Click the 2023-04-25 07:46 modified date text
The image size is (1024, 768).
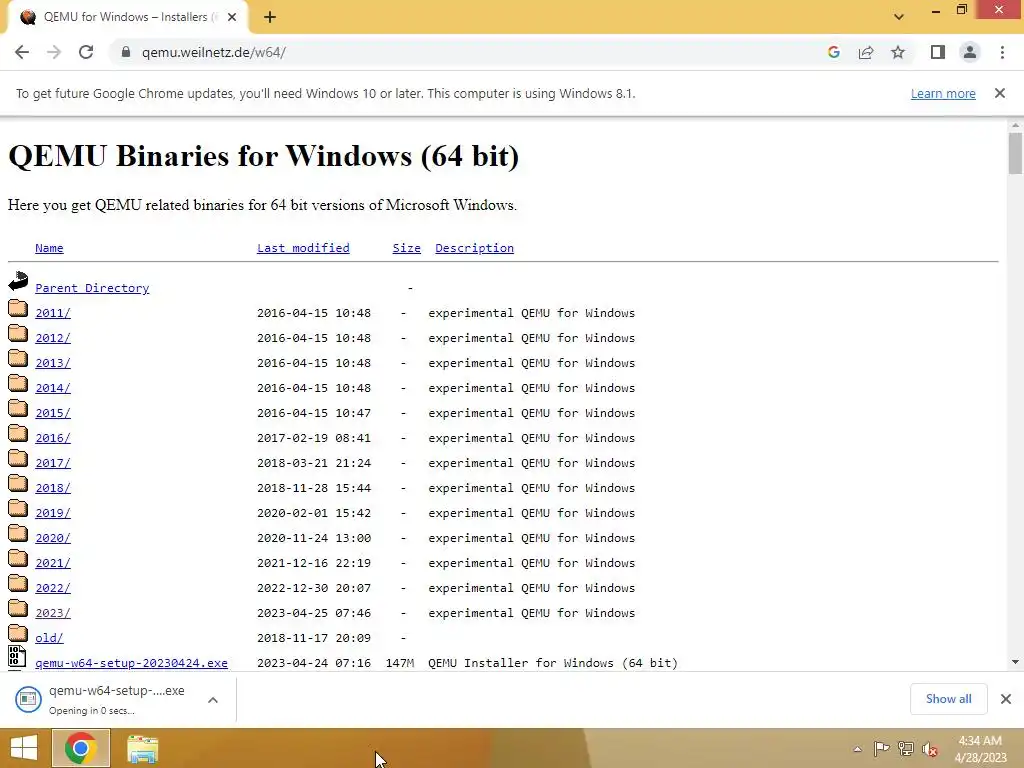click(314, 613)
